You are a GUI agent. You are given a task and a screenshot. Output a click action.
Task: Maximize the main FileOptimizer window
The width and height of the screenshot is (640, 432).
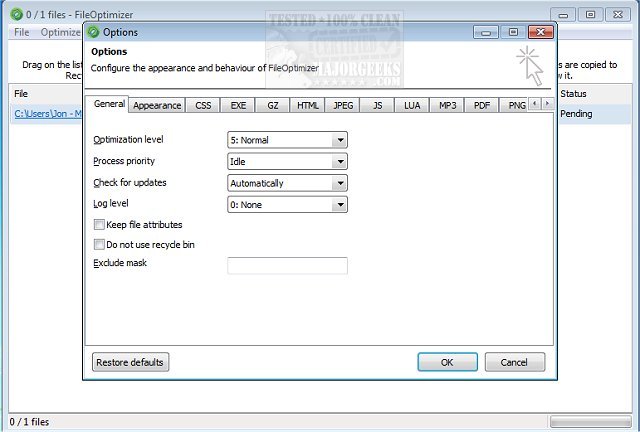click(590, 15)
